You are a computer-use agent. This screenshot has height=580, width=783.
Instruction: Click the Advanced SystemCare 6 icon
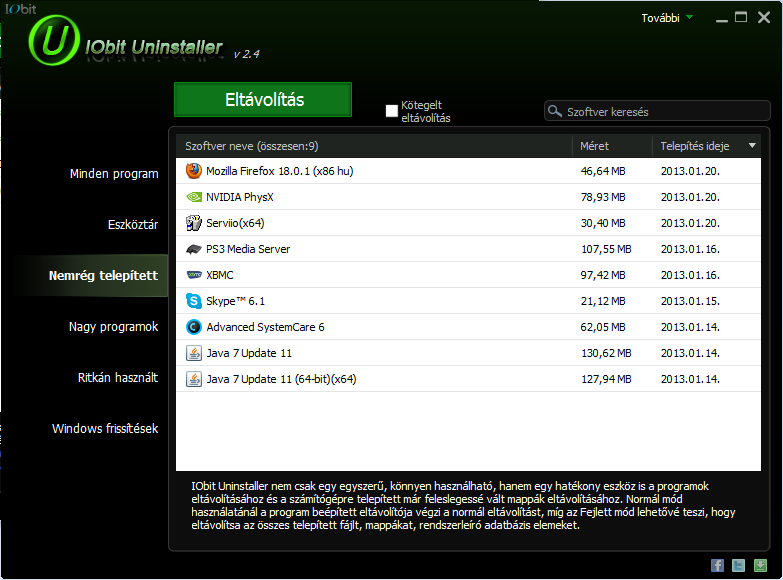tap(194, 327)
